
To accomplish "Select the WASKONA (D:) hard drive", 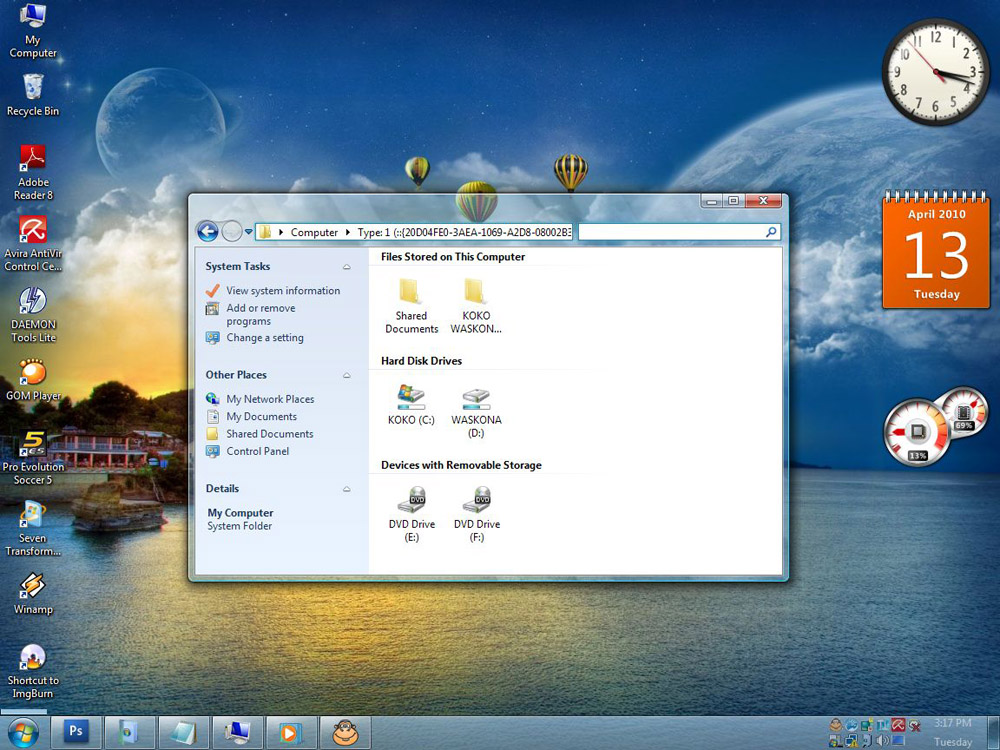I will [x=476, y=411].
